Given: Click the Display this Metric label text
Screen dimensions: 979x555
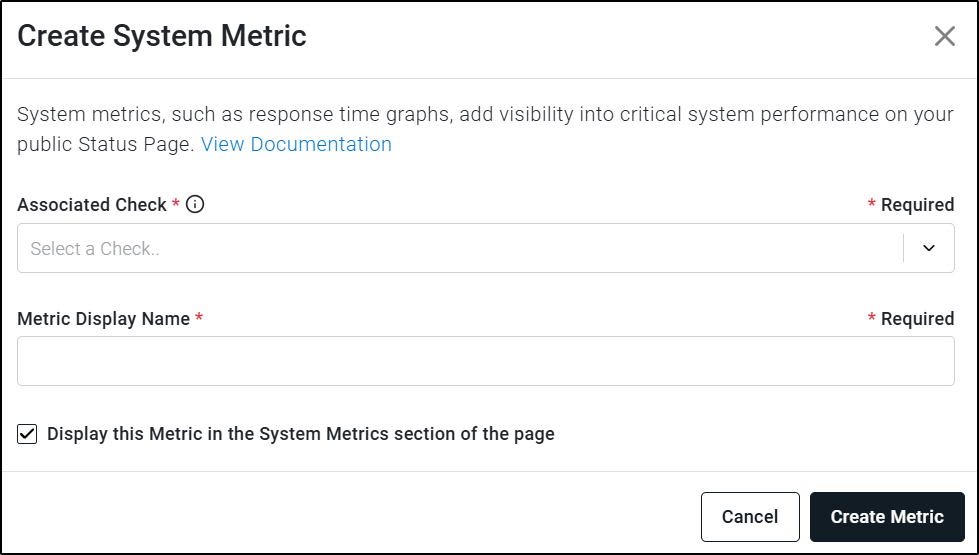Looking at the screenshot, I should click(x=301, y=434).
